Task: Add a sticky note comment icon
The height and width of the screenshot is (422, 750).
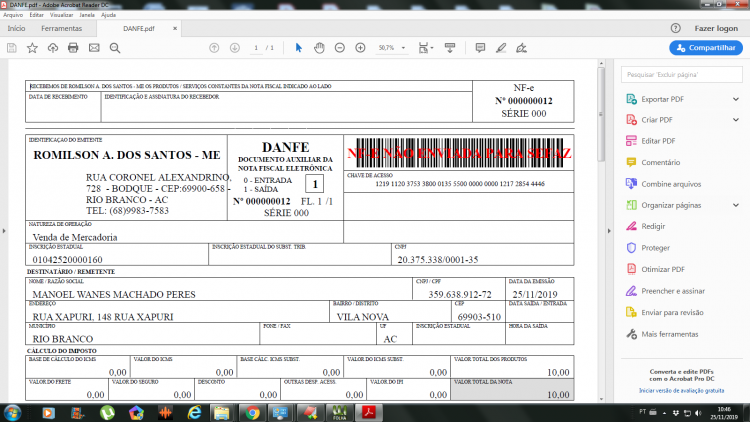Action: [x=480, y=48]
